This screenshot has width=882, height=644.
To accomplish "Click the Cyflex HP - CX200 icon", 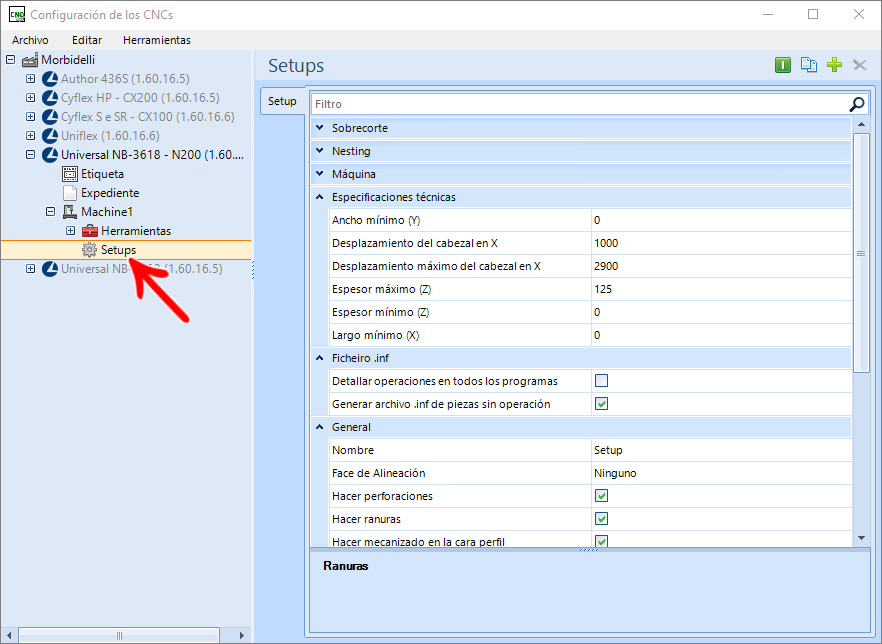I will [x=50, y=98].
